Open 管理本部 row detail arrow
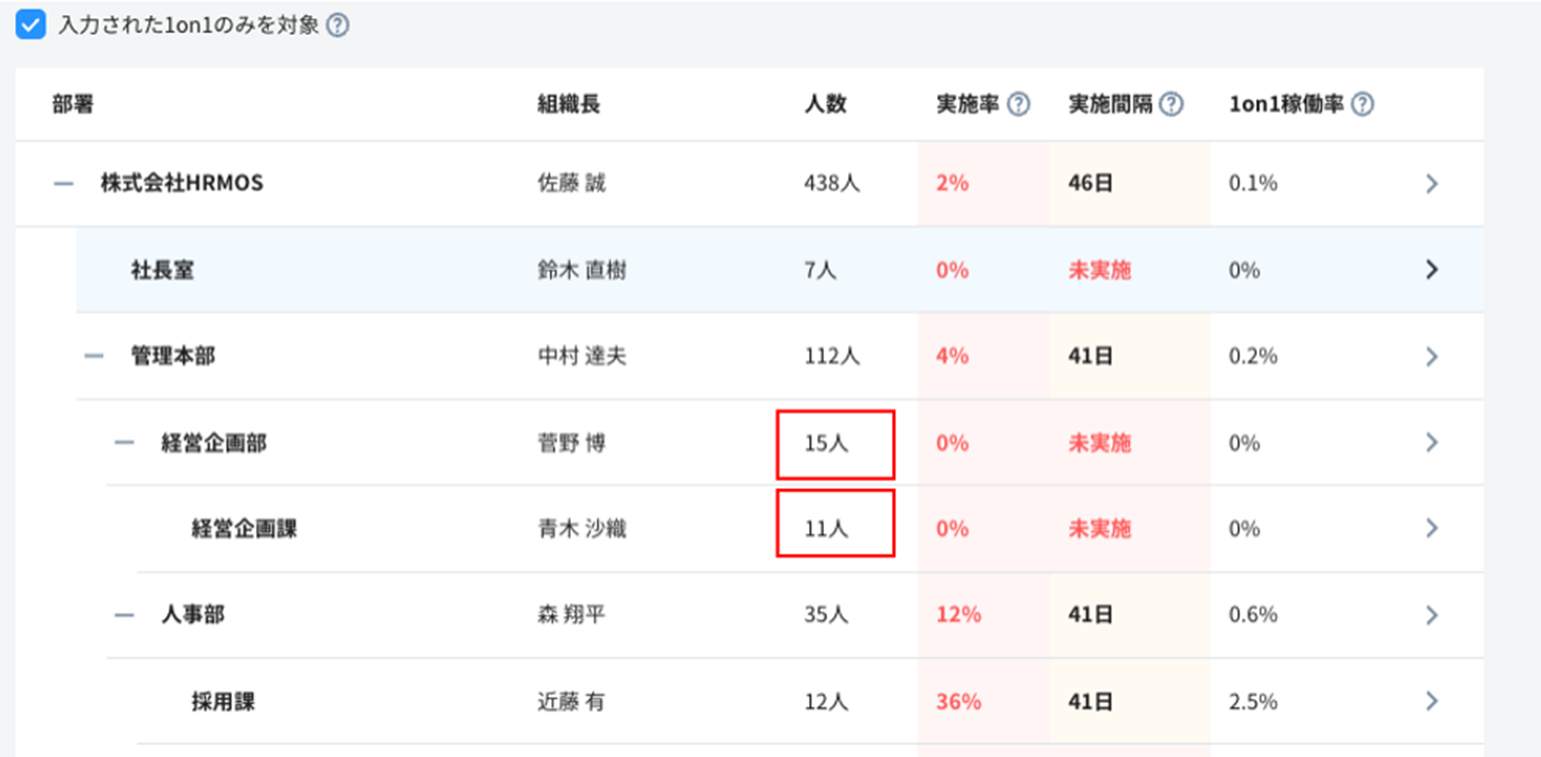 [1431, 356]
